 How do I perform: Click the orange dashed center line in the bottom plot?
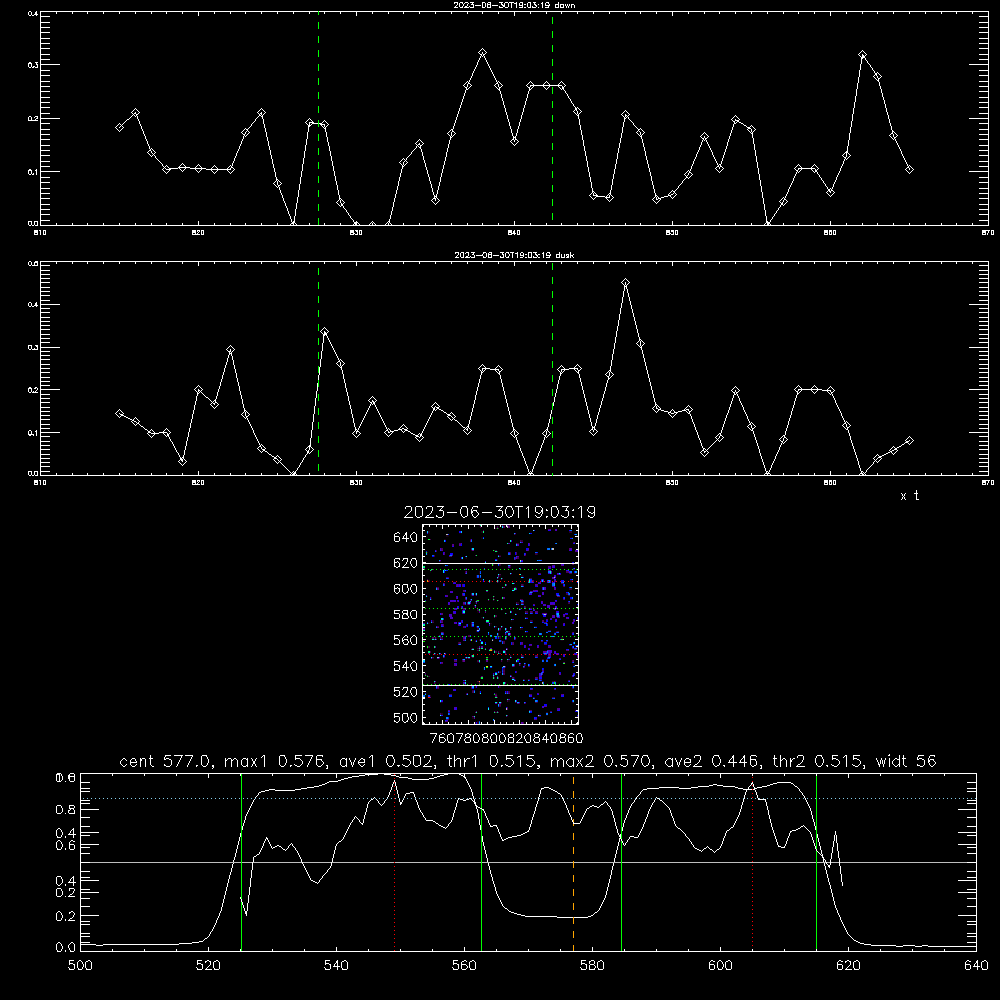click(x=573, y=862)
